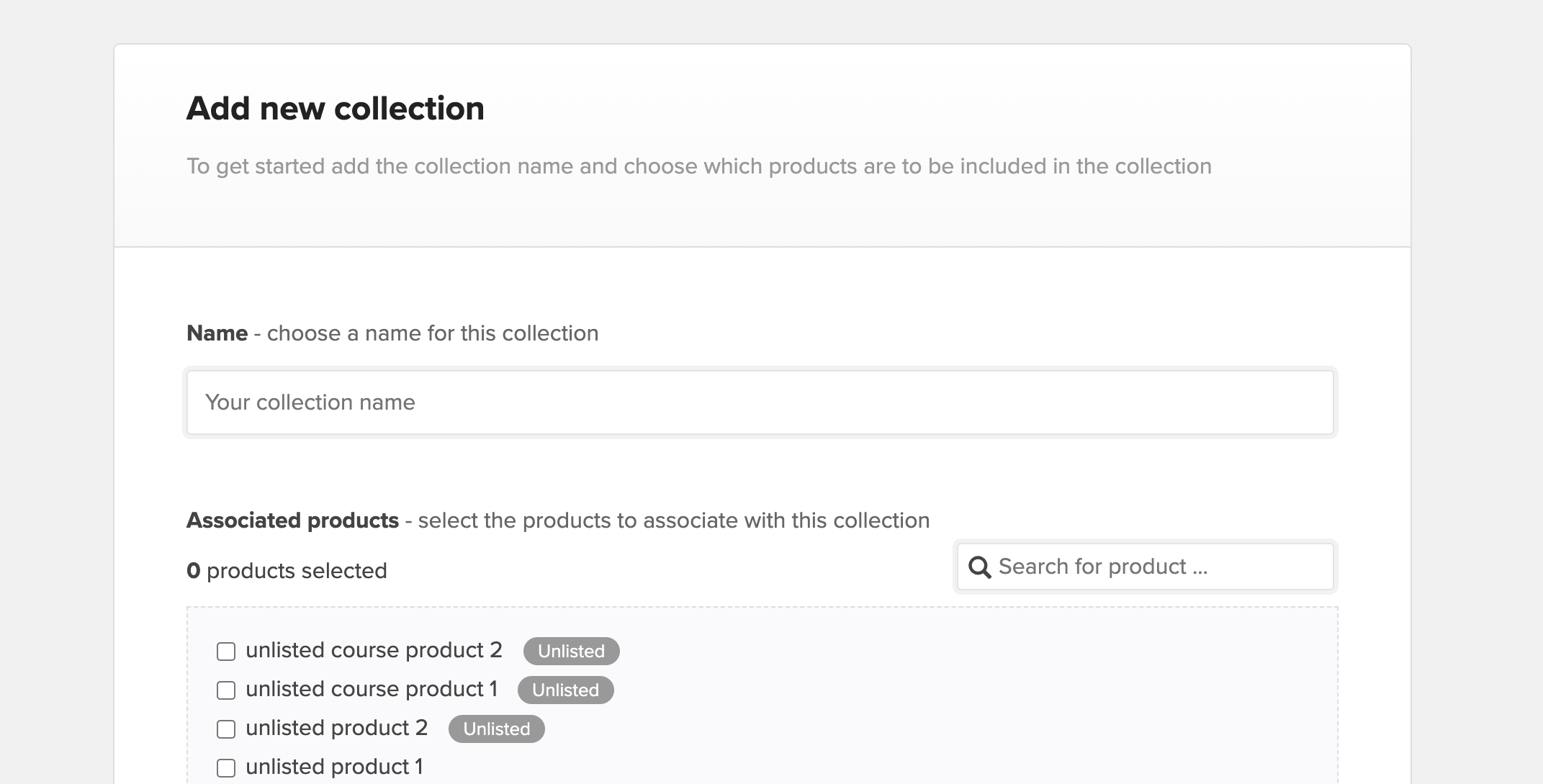Click the 'Name' field label
Viewport: 1543px width, 784px height.
[217, 333]
